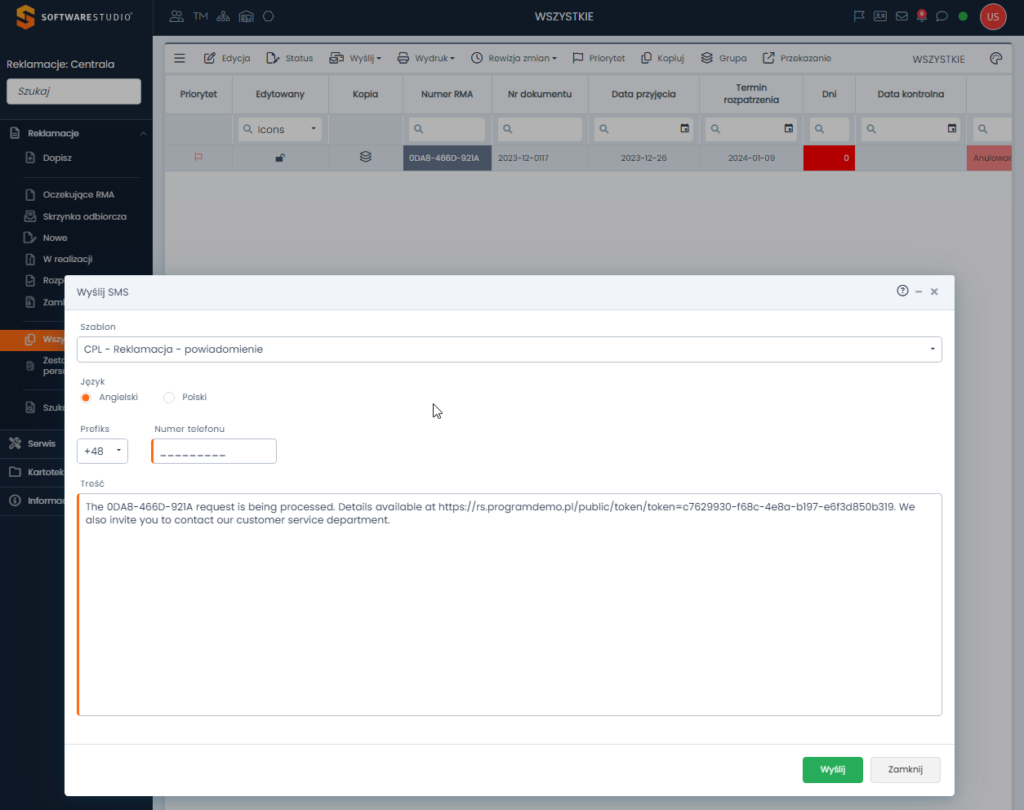Viewport: 1024px width, 810px height.
Task: Select the Polski language radio button
Action: click(x=169, y=397)
